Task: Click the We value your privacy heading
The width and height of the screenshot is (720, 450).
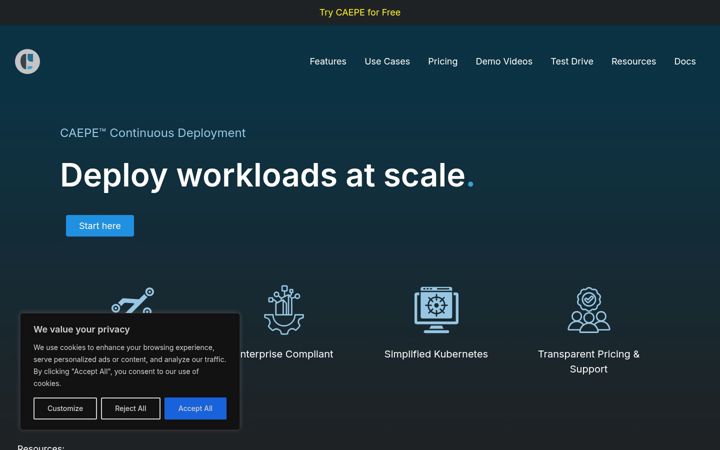Action: coord(82,330)
